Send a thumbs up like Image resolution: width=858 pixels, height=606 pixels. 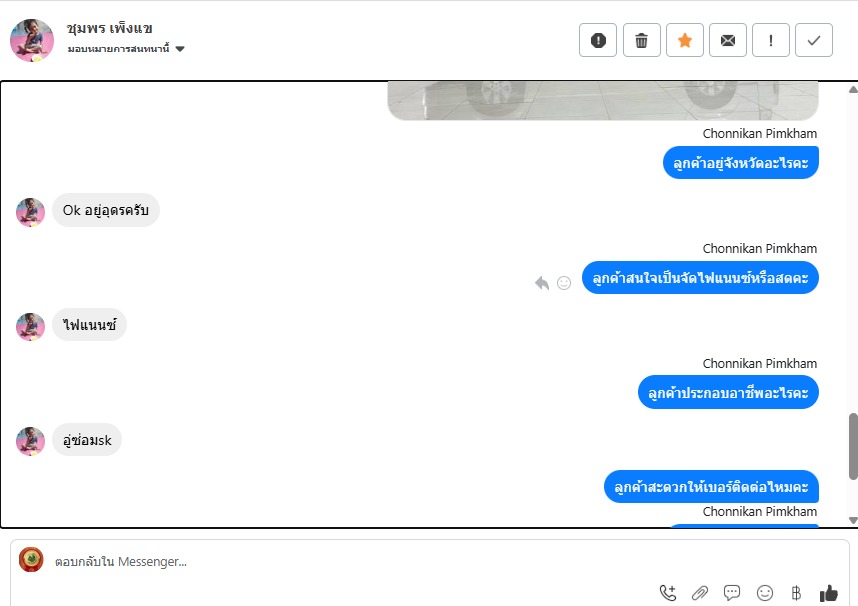point(828,593)
